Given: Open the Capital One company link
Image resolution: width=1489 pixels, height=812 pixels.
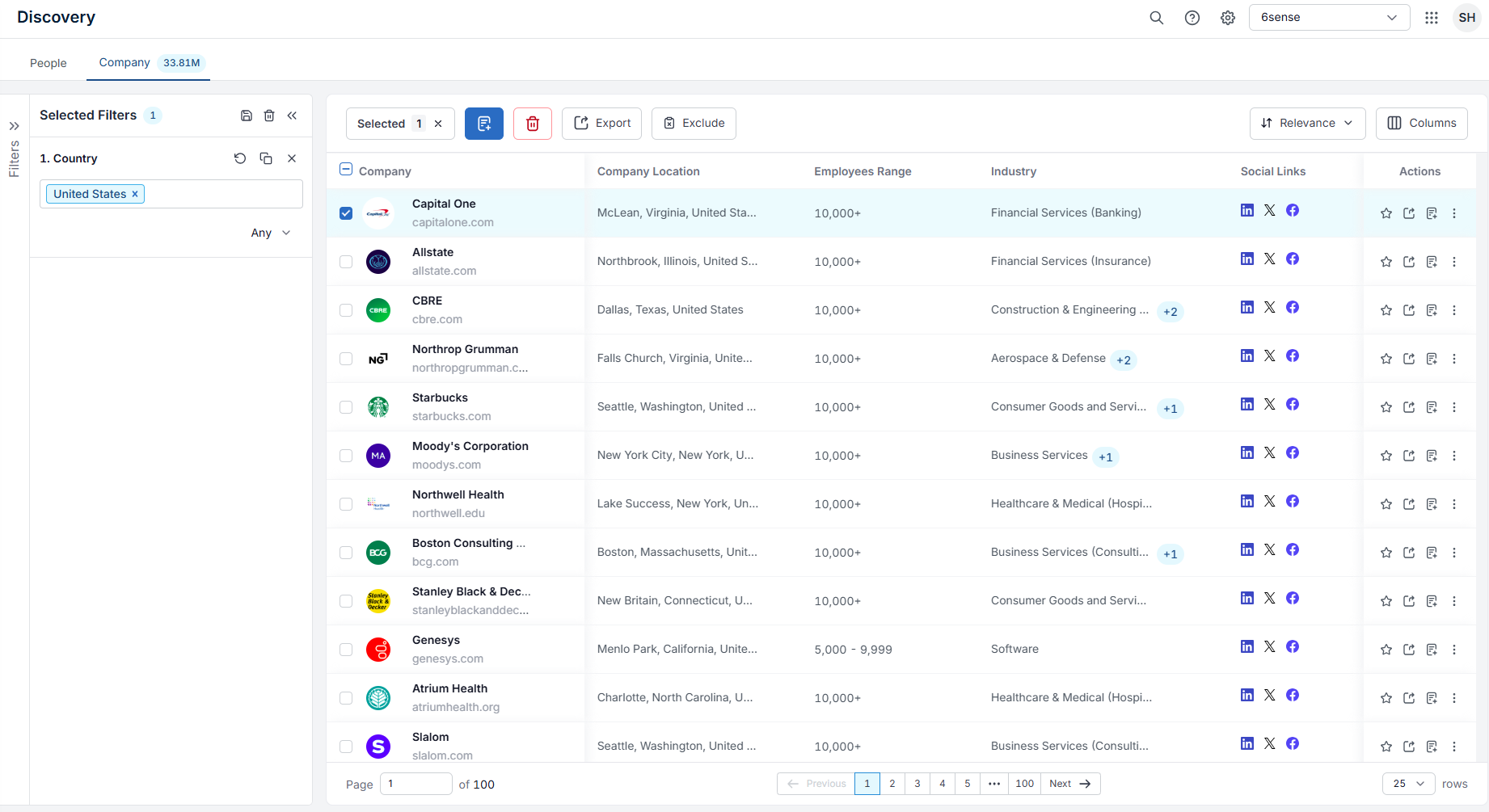Looking at the screenshot, I should (x=444, y=204).
